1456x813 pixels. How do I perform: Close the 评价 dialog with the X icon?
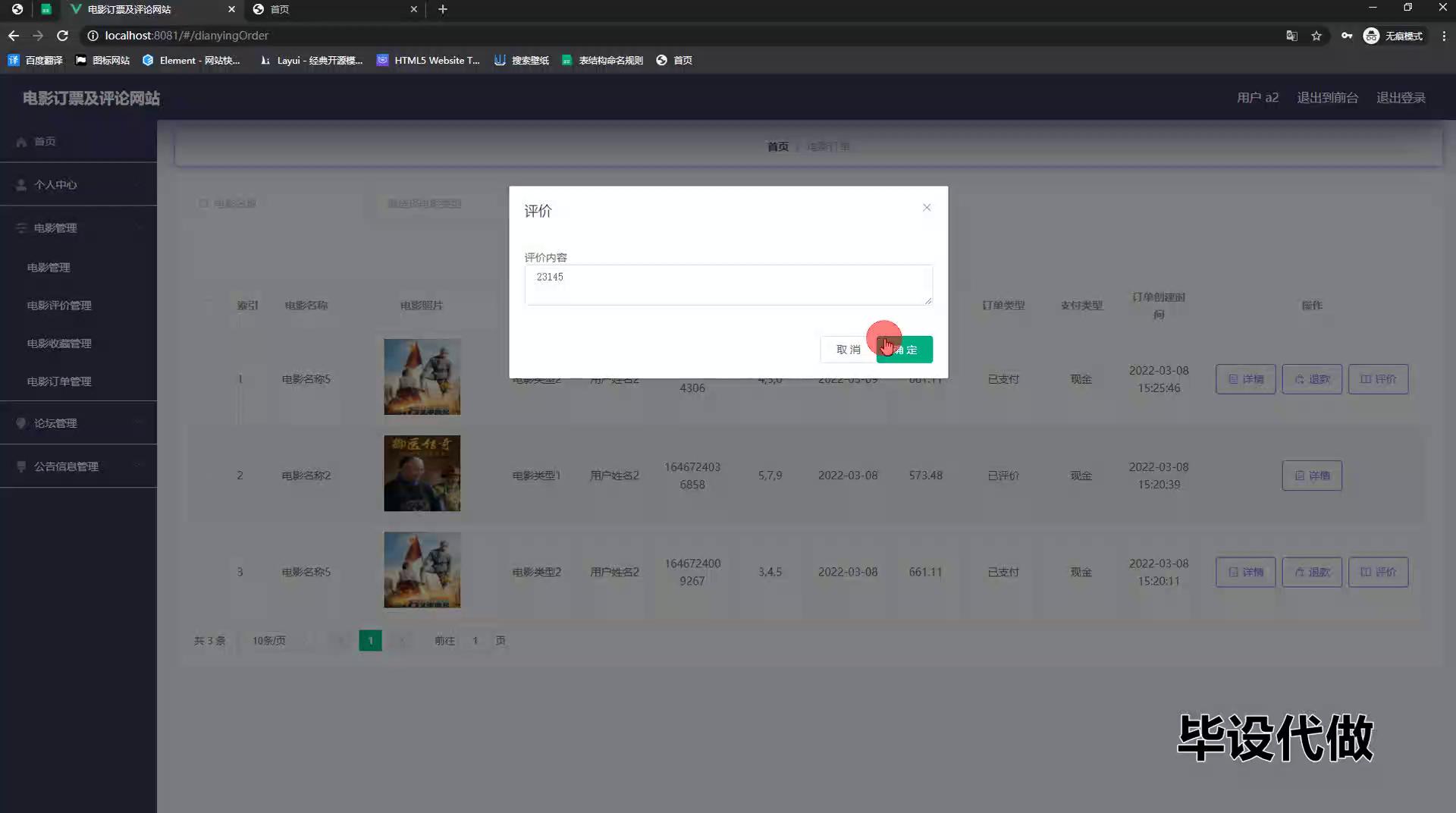[x=927, y=208]
